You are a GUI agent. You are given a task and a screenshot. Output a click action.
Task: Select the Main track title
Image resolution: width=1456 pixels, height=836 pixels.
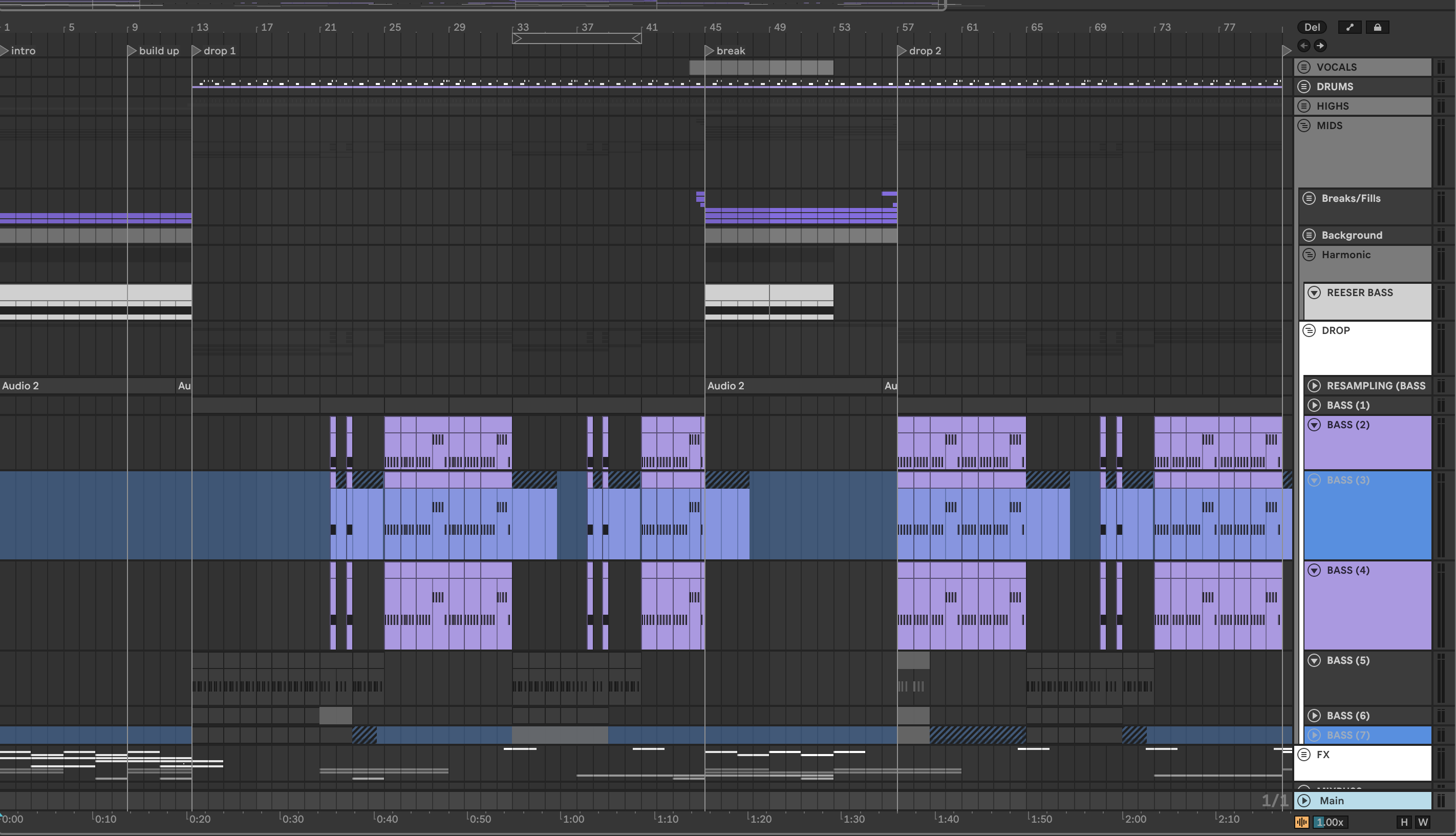tap(1331, 801)
